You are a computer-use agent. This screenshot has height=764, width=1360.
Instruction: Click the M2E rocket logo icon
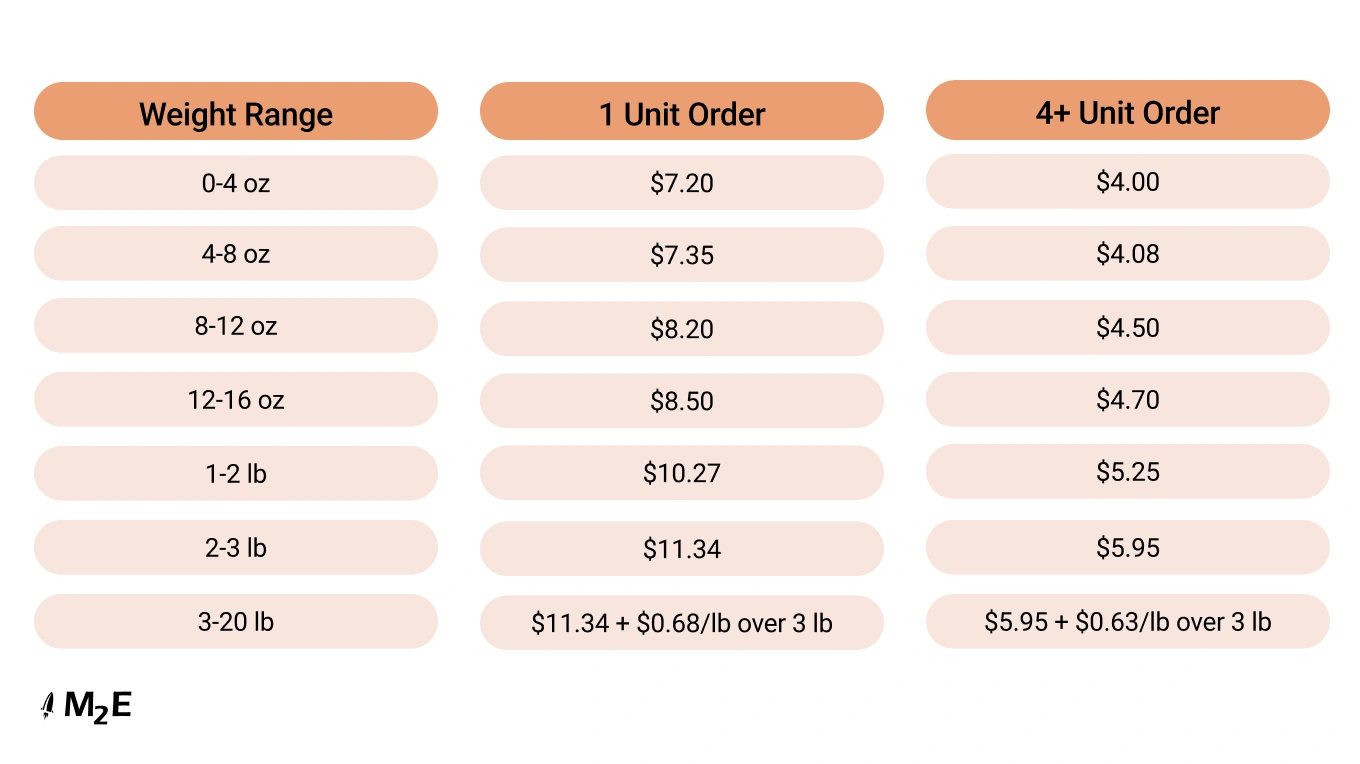pyautogui.click(x=47, y=707)
